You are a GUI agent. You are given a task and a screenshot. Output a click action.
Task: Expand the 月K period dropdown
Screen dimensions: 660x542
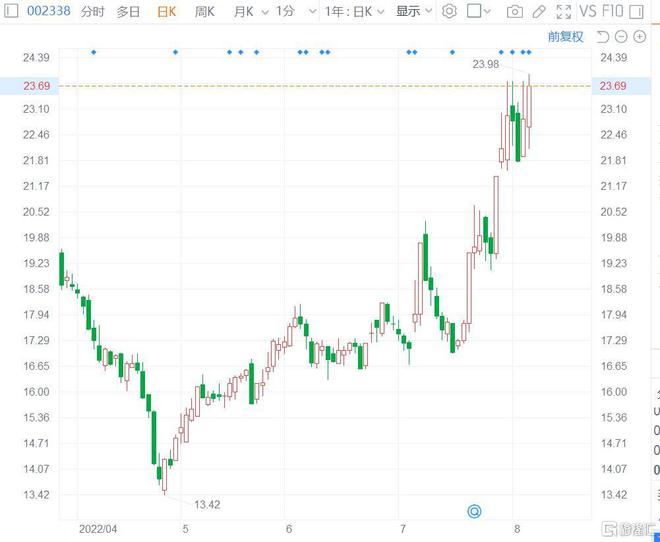(244, 12)
